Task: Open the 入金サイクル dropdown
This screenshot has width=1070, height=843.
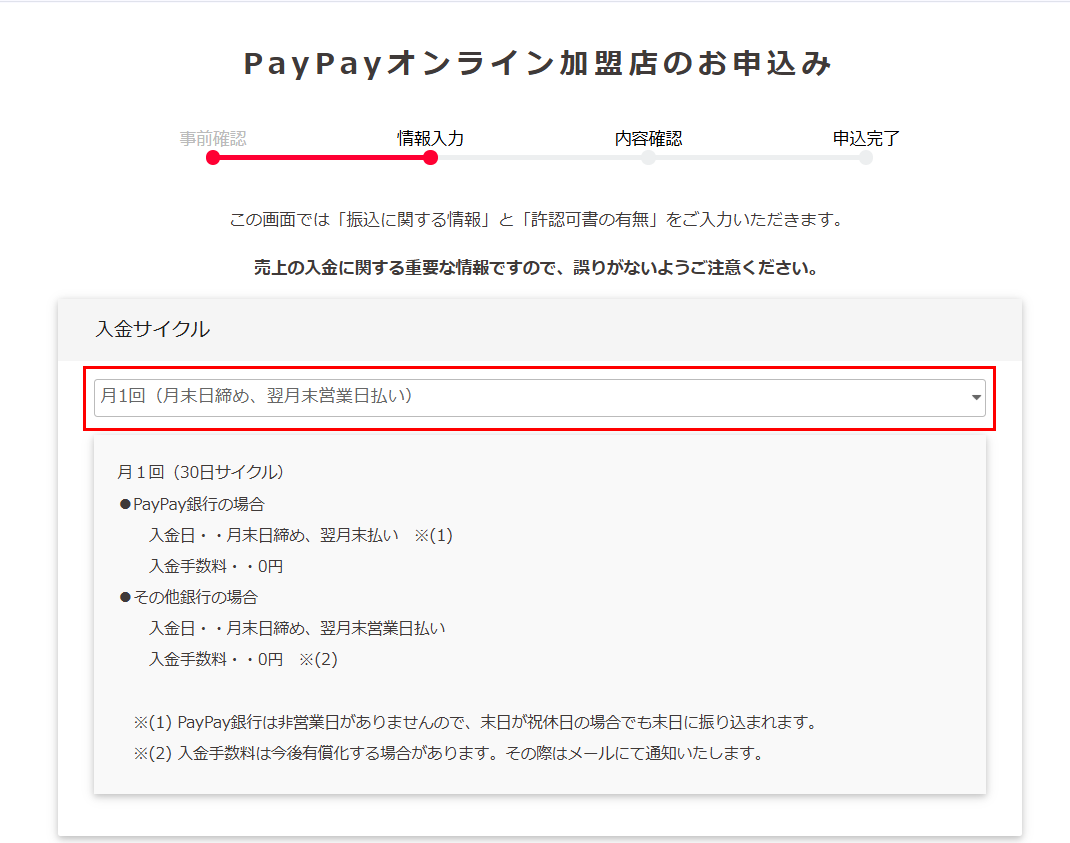Action: coord(539,397)
